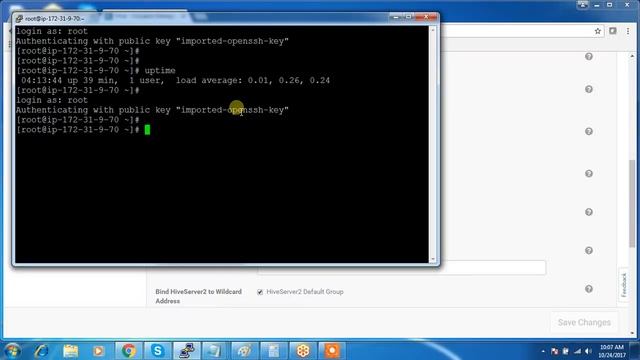The height and width of the screenshot is (360, 640).
Task: Click the Chrome extension icon beside the star
Action: coord(613,31)
